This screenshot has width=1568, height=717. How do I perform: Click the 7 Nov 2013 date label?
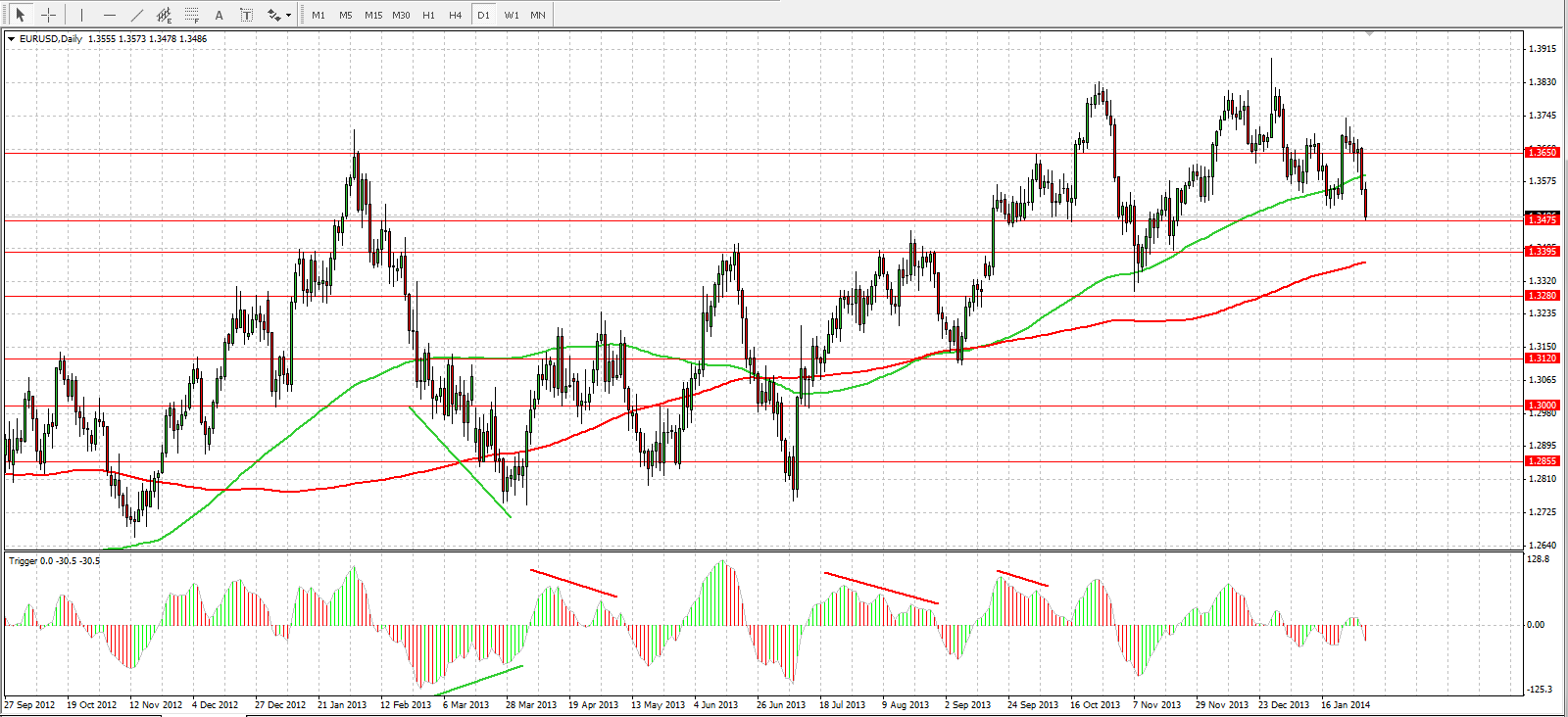pyautogui.click(x=1157, y=705)
